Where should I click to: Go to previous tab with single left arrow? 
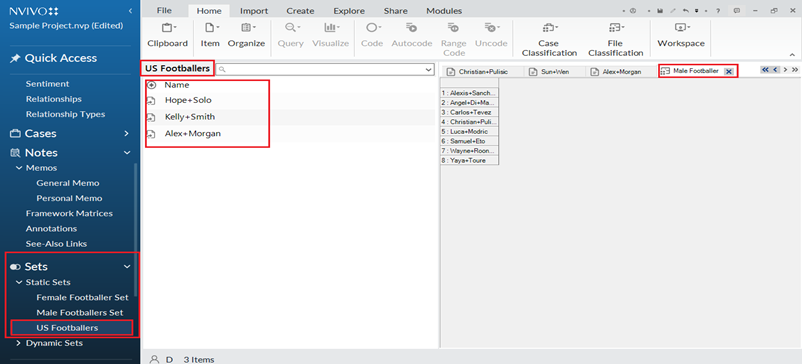click(775, 70)
